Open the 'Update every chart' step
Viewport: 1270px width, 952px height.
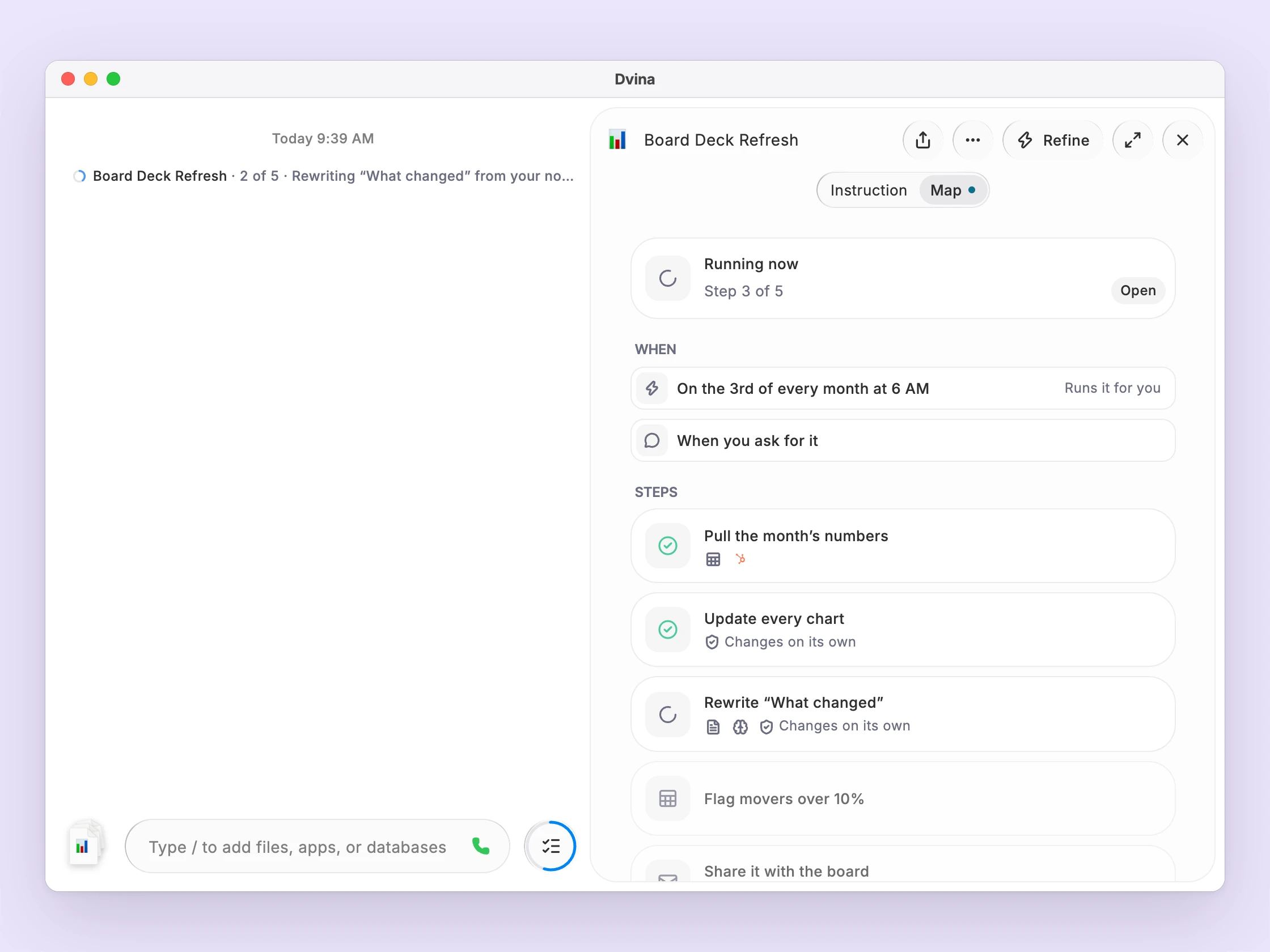(x=903, y=630)
